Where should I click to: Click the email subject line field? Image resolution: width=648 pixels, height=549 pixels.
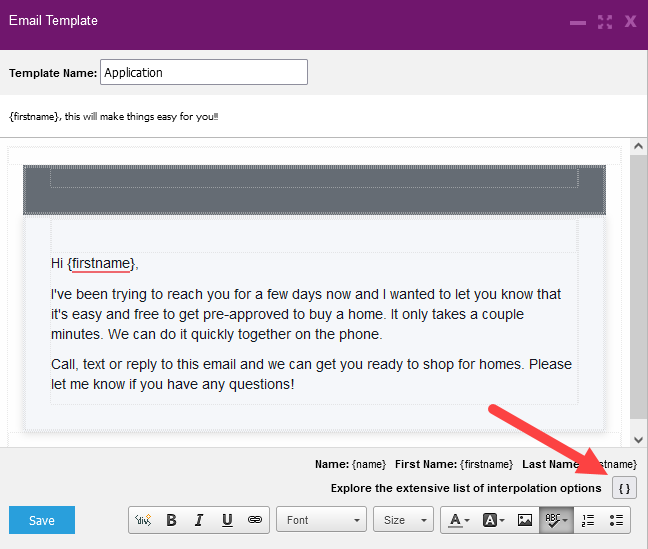(323, 116)
